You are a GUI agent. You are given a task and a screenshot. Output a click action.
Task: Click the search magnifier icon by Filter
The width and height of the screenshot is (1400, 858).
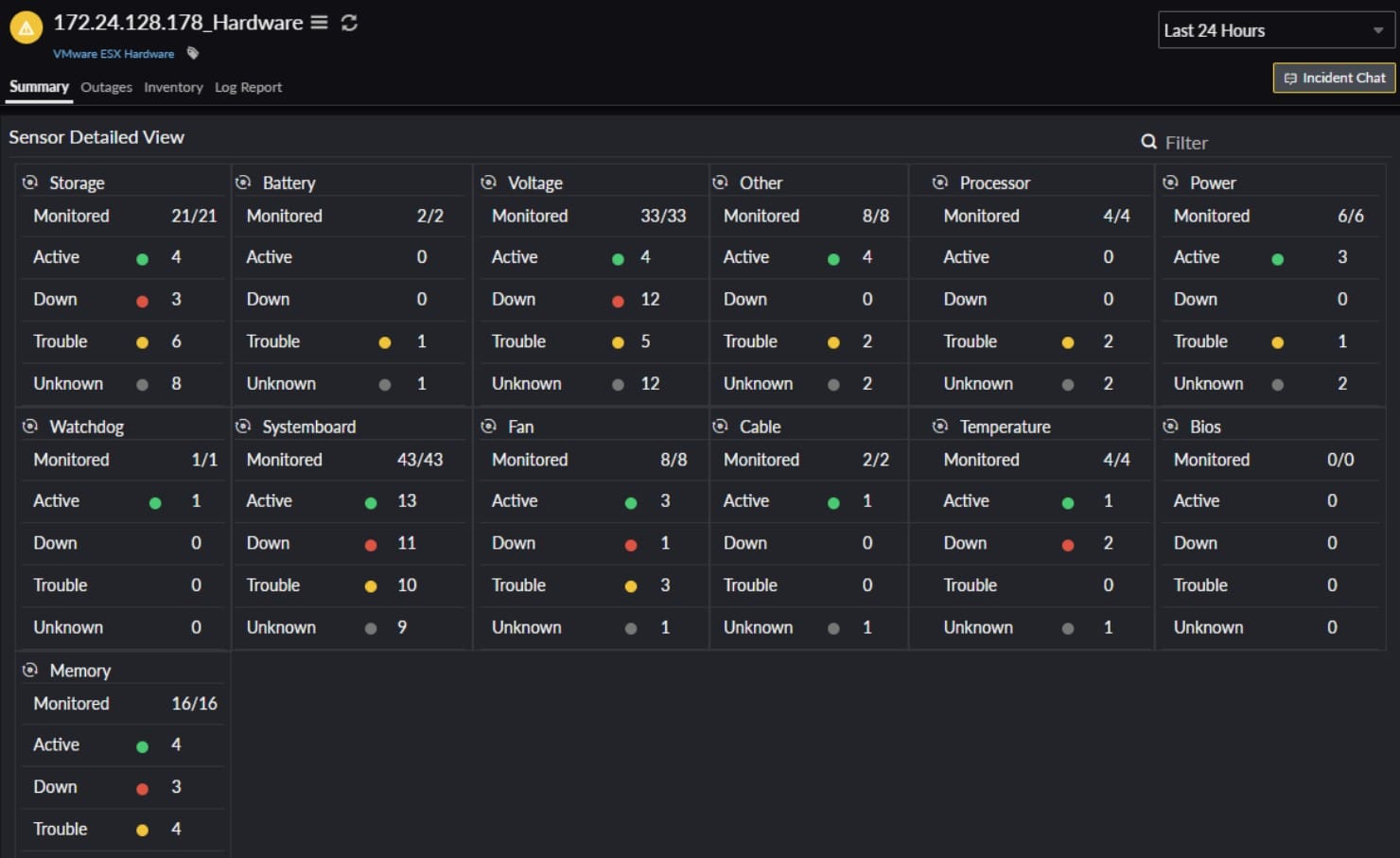1149,142
